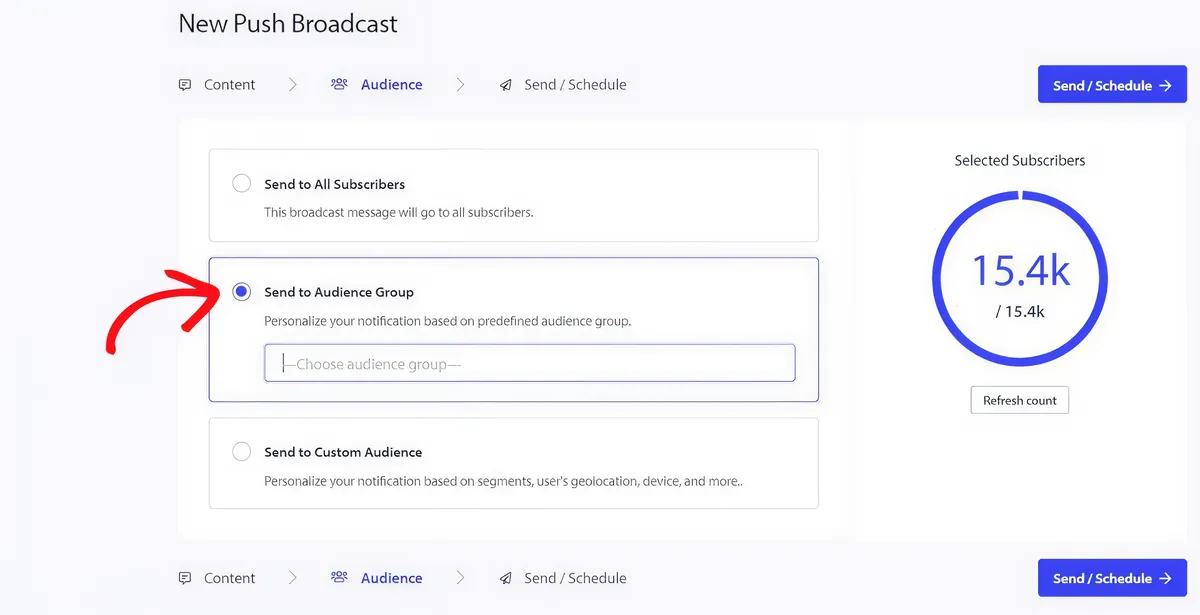The height and width of the screenshot is (615, 1200).
Task: Click the top paper plane send icon
Action: point(505,85)
